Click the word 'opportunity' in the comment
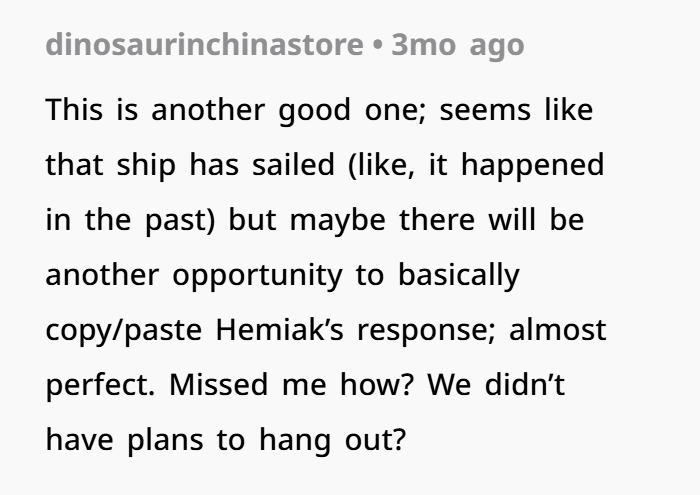Viewport: 700px width, 495px height. tap(258, 276)
